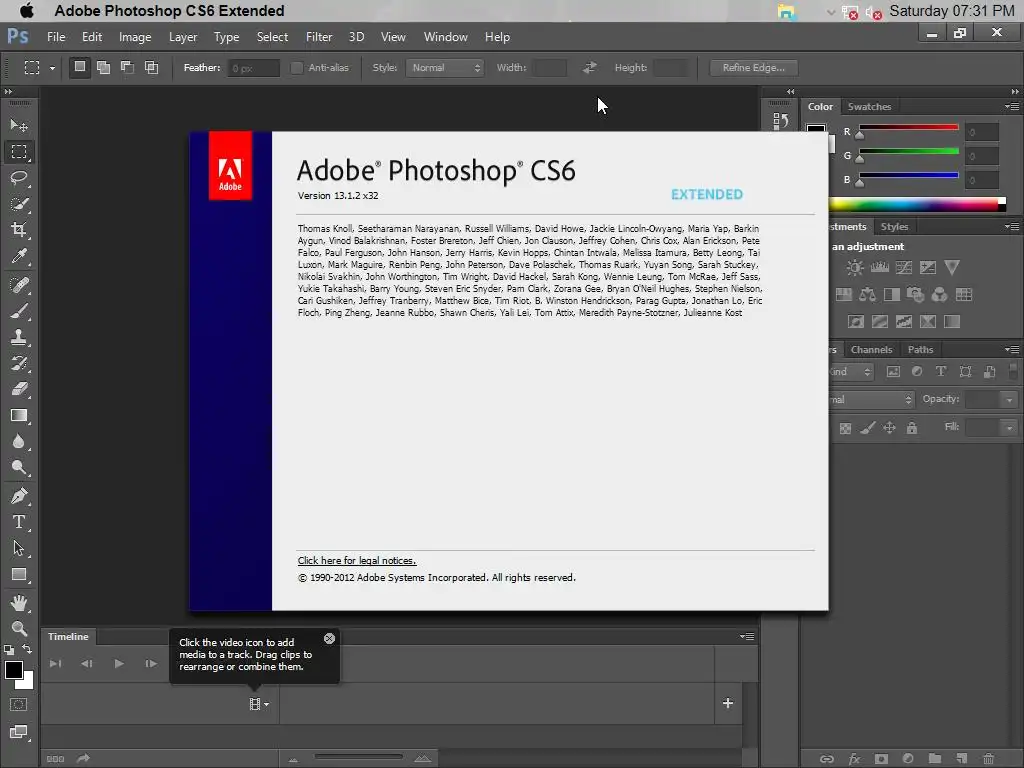The image size is (1024, 768).
Task: Open the layer filter Kind dropdown
Action: (x=852, y=372)
